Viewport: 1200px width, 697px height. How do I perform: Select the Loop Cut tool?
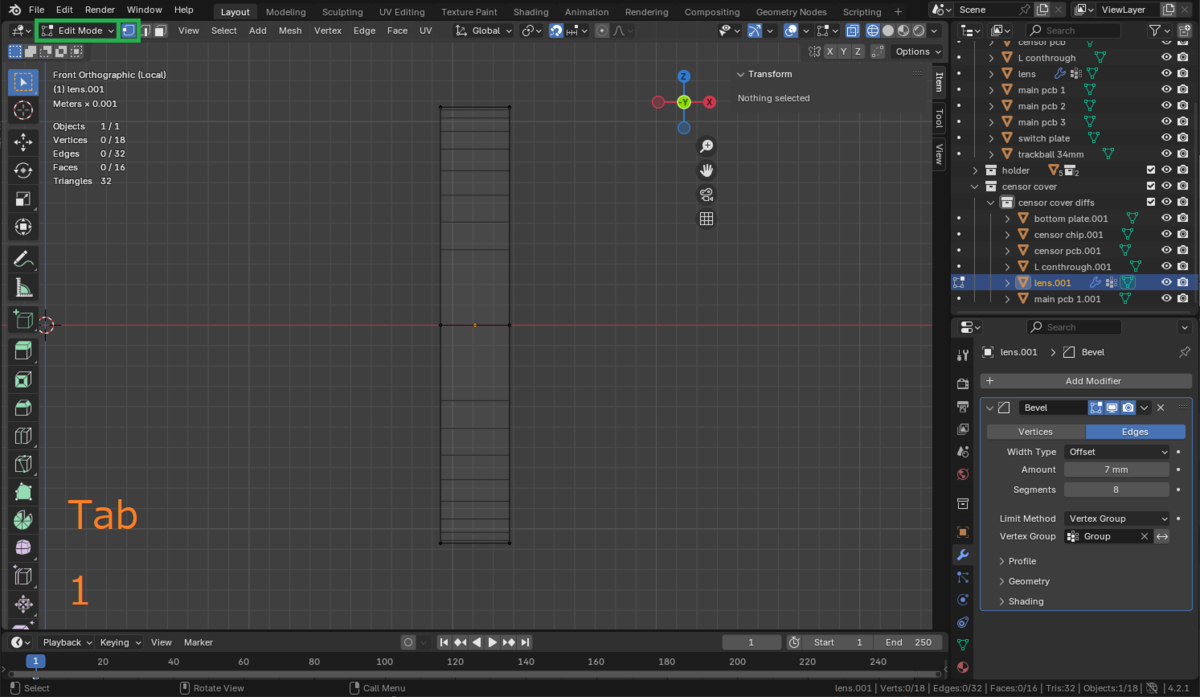click(23, 436)
